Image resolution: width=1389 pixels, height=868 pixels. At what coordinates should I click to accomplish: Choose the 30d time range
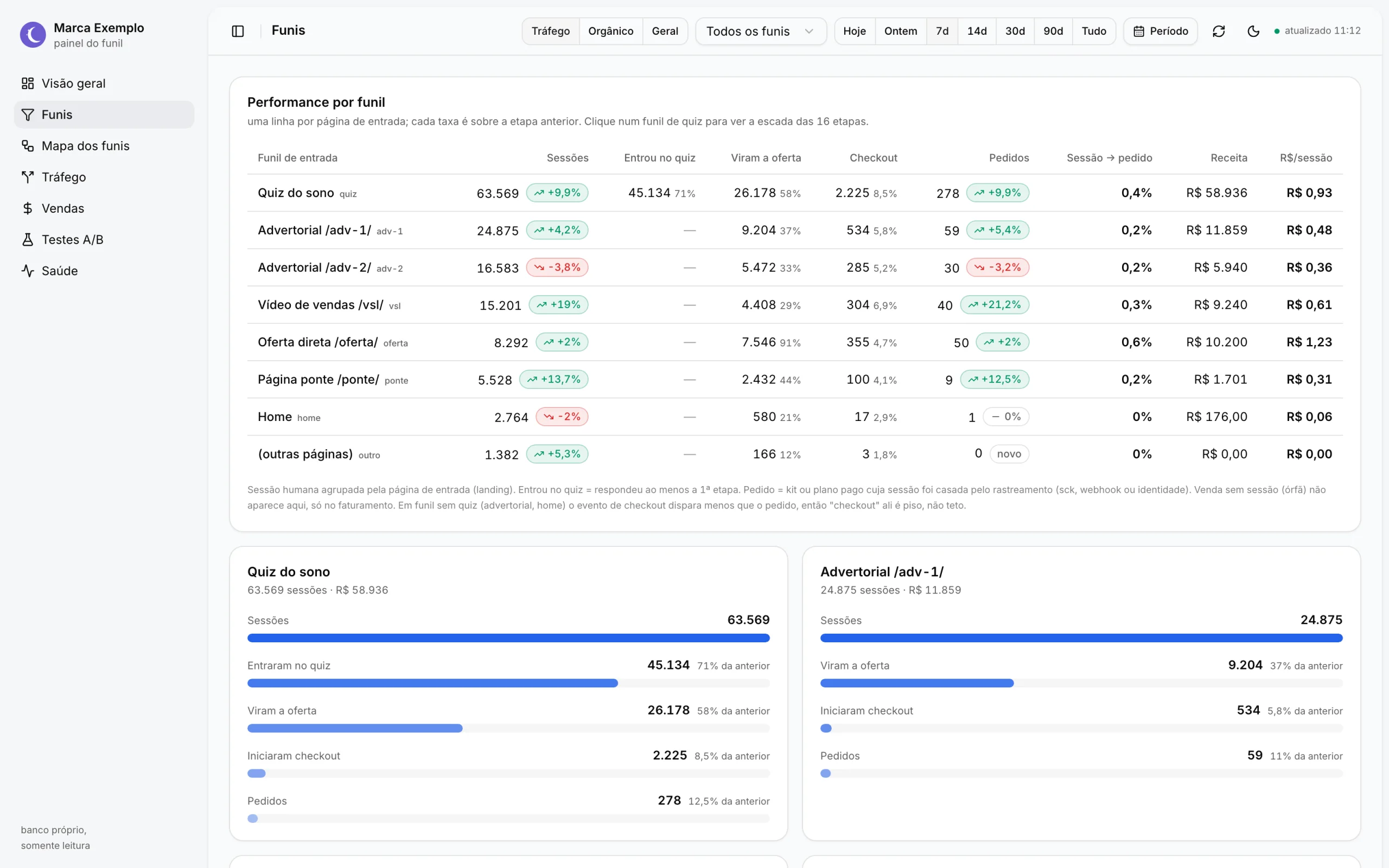click(1015, 31)
